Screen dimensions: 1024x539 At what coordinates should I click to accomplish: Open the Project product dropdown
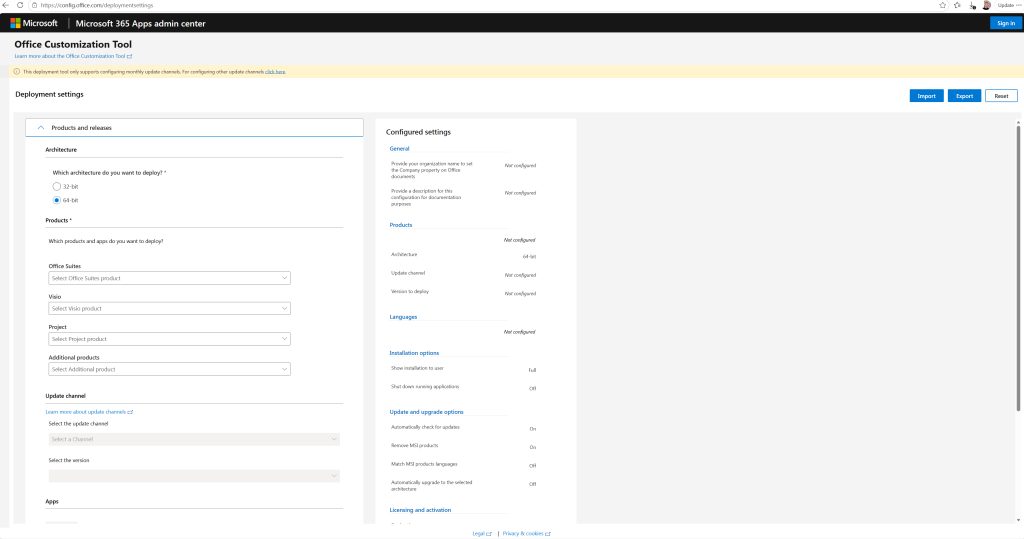point(169,339)
